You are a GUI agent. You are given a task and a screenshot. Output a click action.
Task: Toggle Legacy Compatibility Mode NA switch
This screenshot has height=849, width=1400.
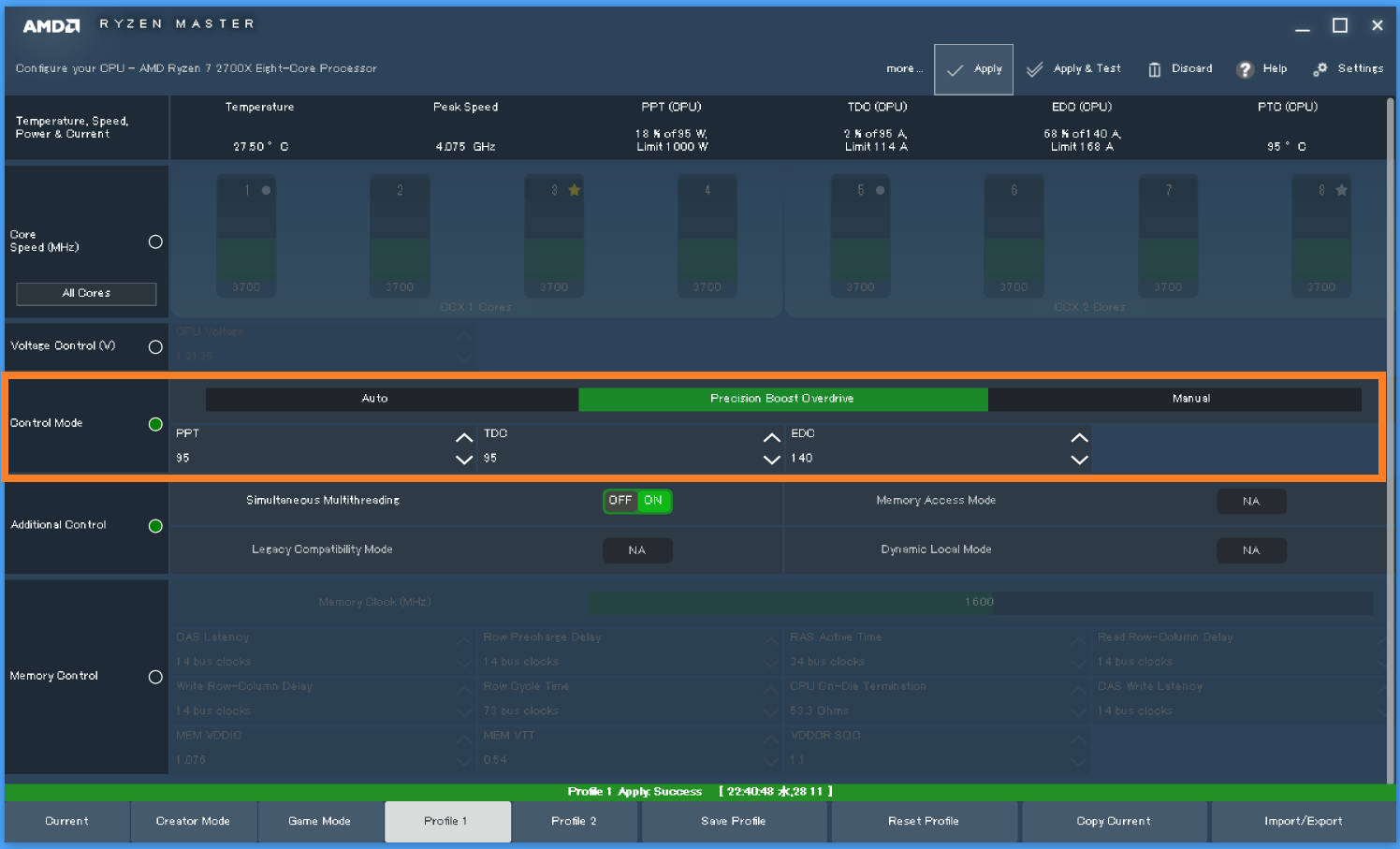click(637, 550)
